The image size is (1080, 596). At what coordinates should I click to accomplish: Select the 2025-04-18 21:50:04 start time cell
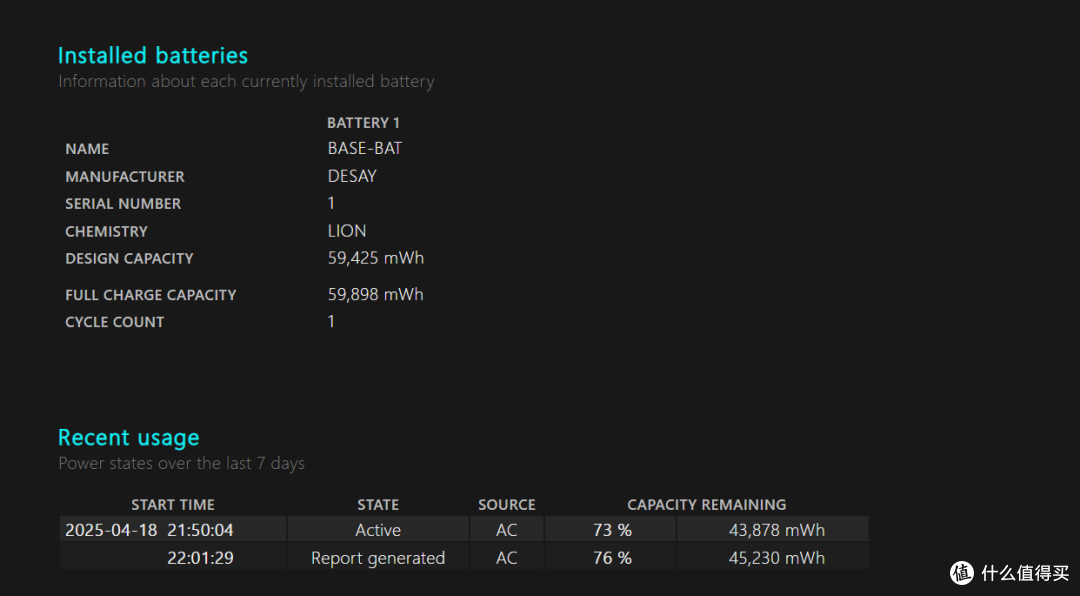pyautogui.click(x=173, y=529)
